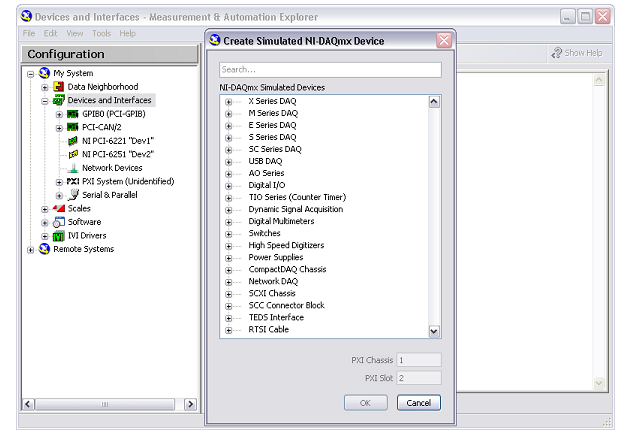Click Configuration tree scroll right arrow
This screenshot has height=431, width=618.
point(191,404)
